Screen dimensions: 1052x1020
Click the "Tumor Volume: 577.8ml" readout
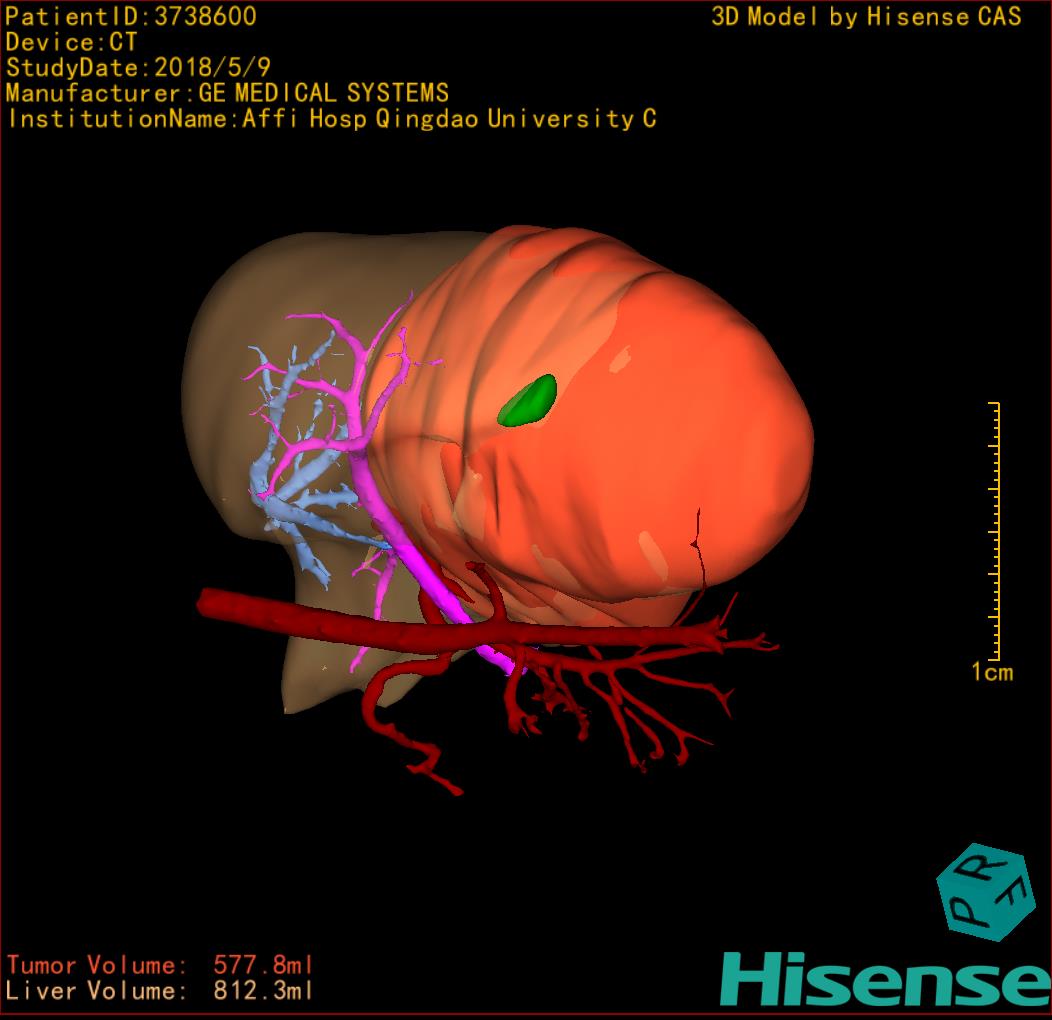point(160,965)
